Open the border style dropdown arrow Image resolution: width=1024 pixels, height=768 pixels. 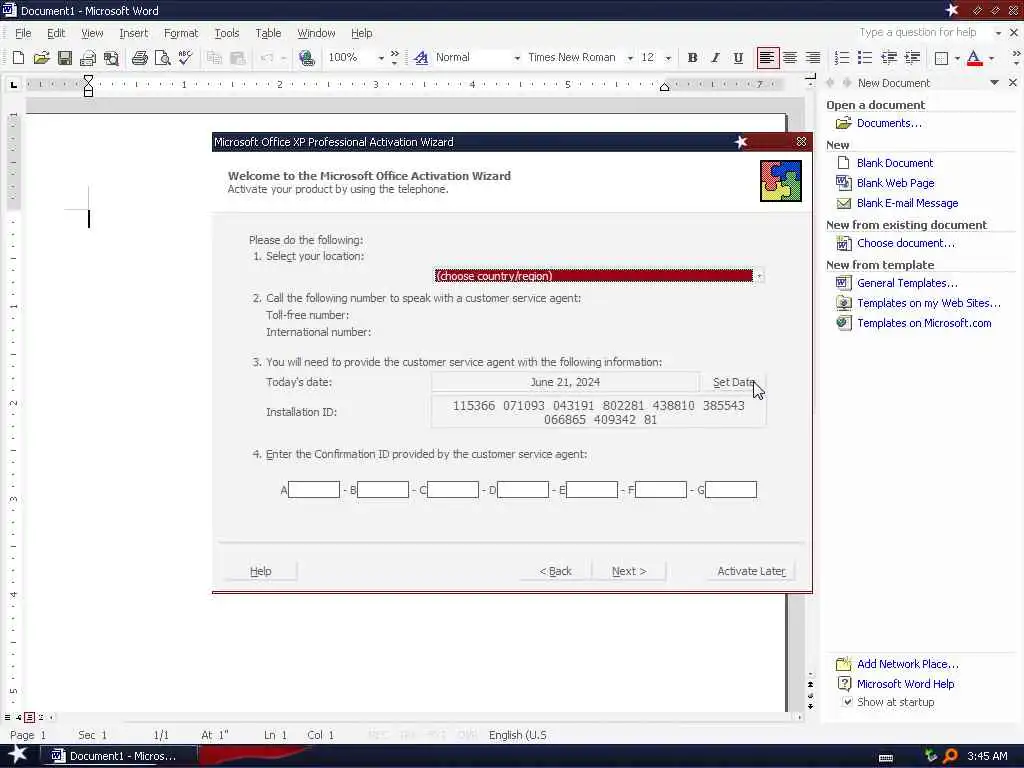pyautogui.click(x=957, y=58)
